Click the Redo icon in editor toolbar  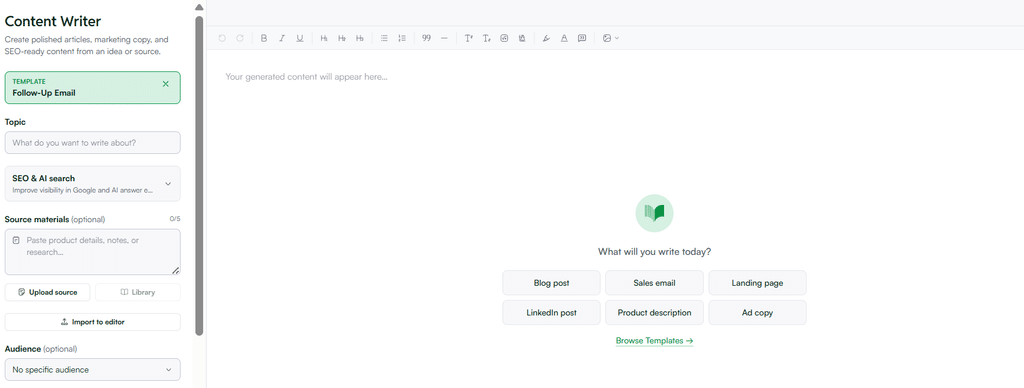coord(240,39)
